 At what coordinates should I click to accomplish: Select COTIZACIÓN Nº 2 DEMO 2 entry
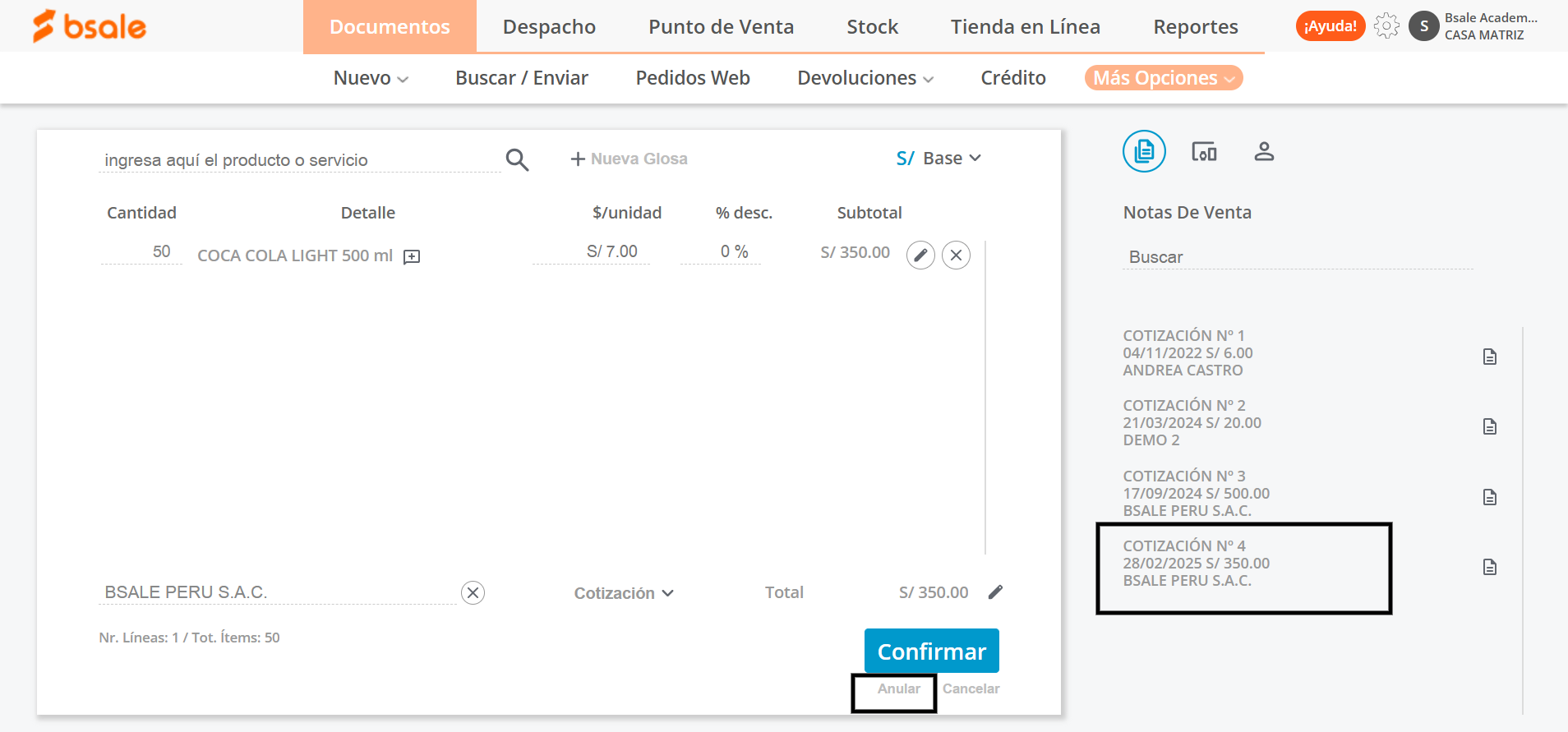click(x=1192, y=423)
